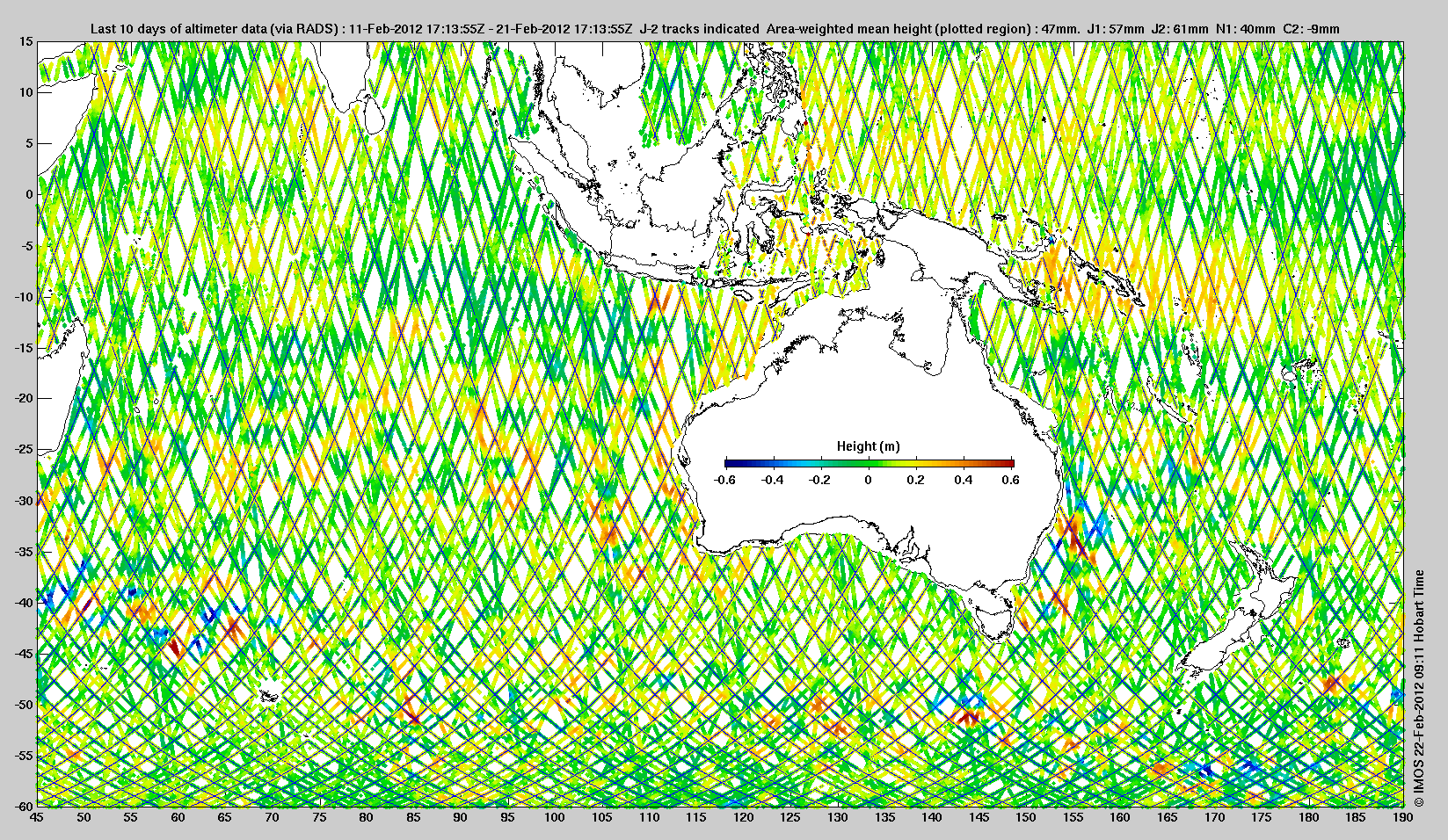This screenshot has height=840, width=1448.
Task: Click longitude tick '125' on the bottom axis
Action: [789, 817]
